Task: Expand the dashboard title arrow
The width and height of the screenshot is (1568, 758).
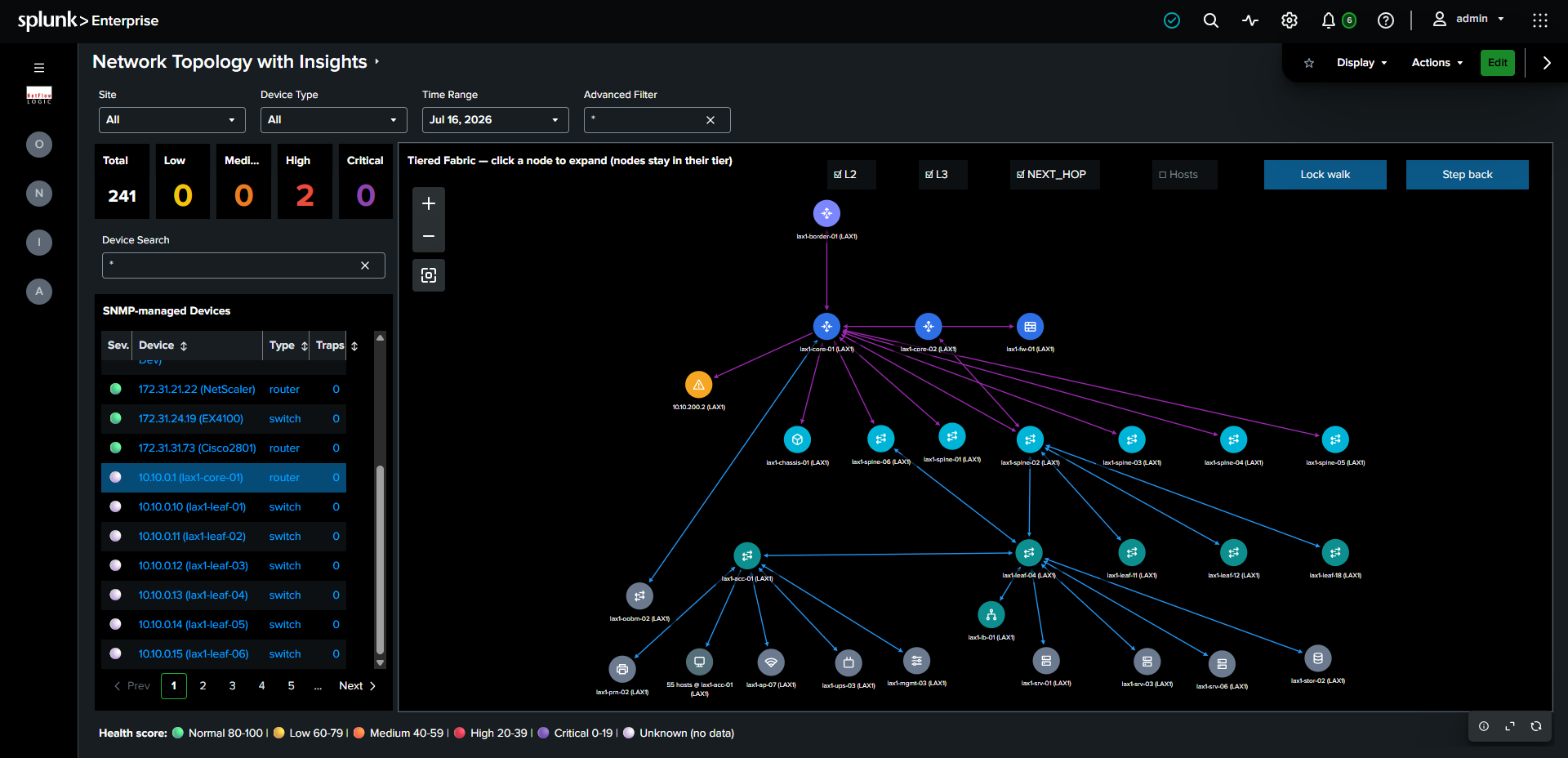Action: [x=376, y=61]
